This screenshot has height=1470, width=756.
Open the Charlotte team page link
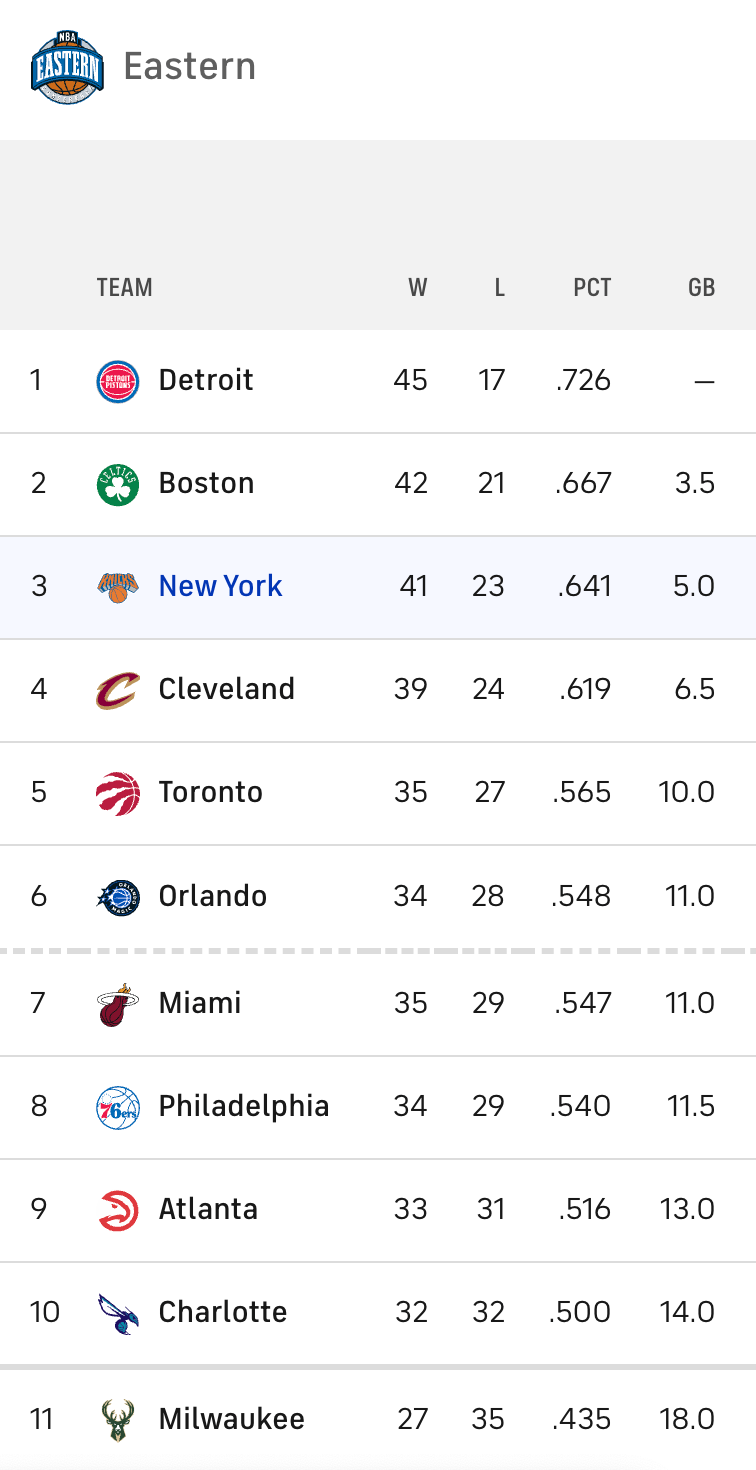[223, 1312]
